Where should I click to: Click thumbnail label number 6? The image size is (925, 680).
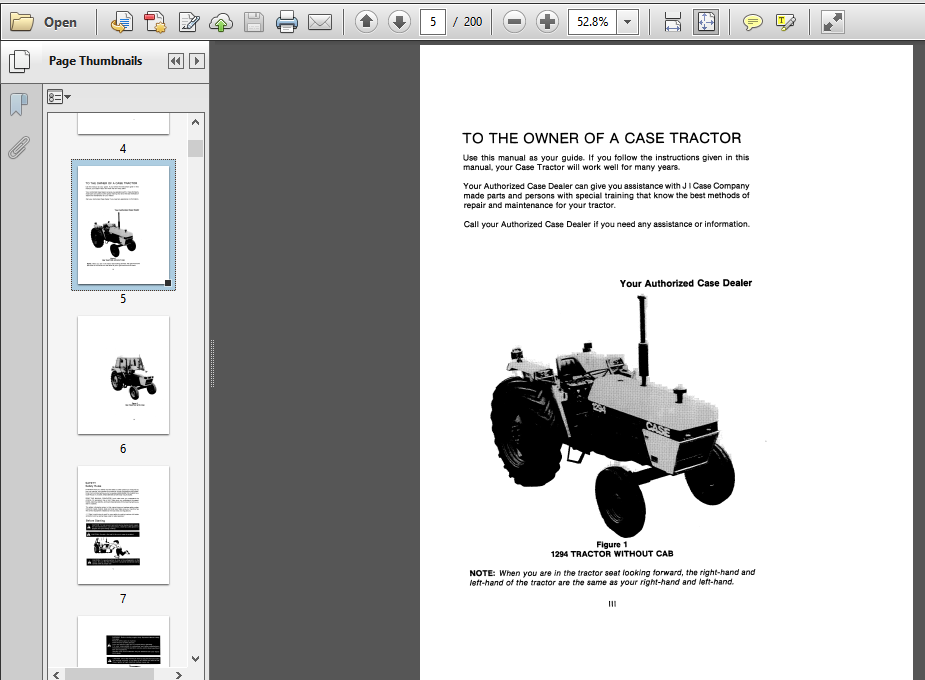coord(123,449)
